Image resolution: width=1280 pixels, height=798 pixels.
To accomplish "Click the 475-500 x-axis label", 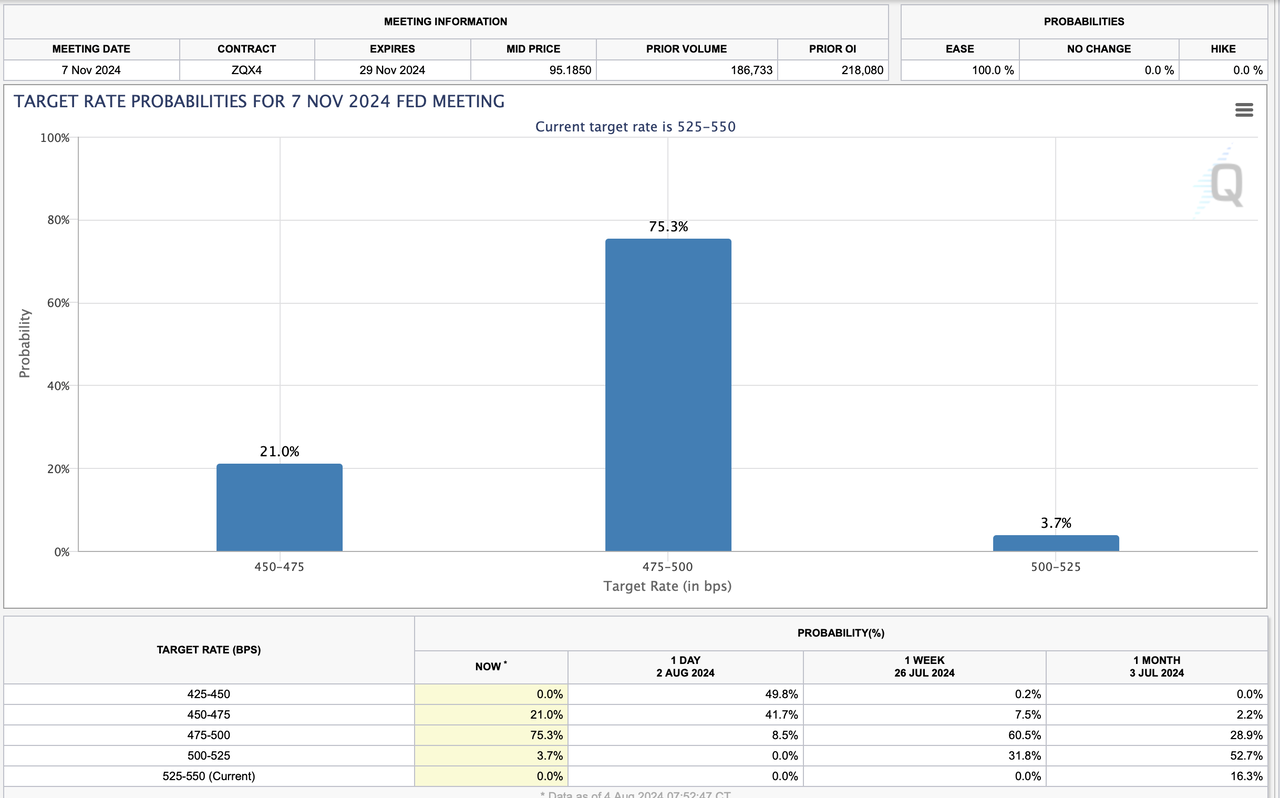I will tap(668, 567).
